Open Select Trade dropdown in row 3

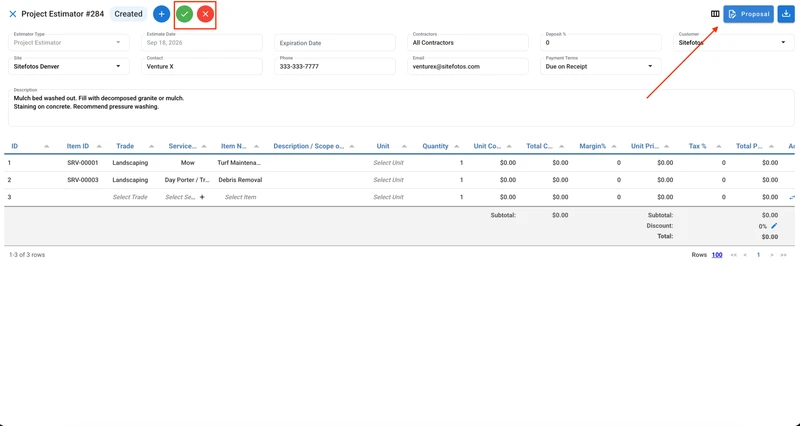tap(130, 197)
